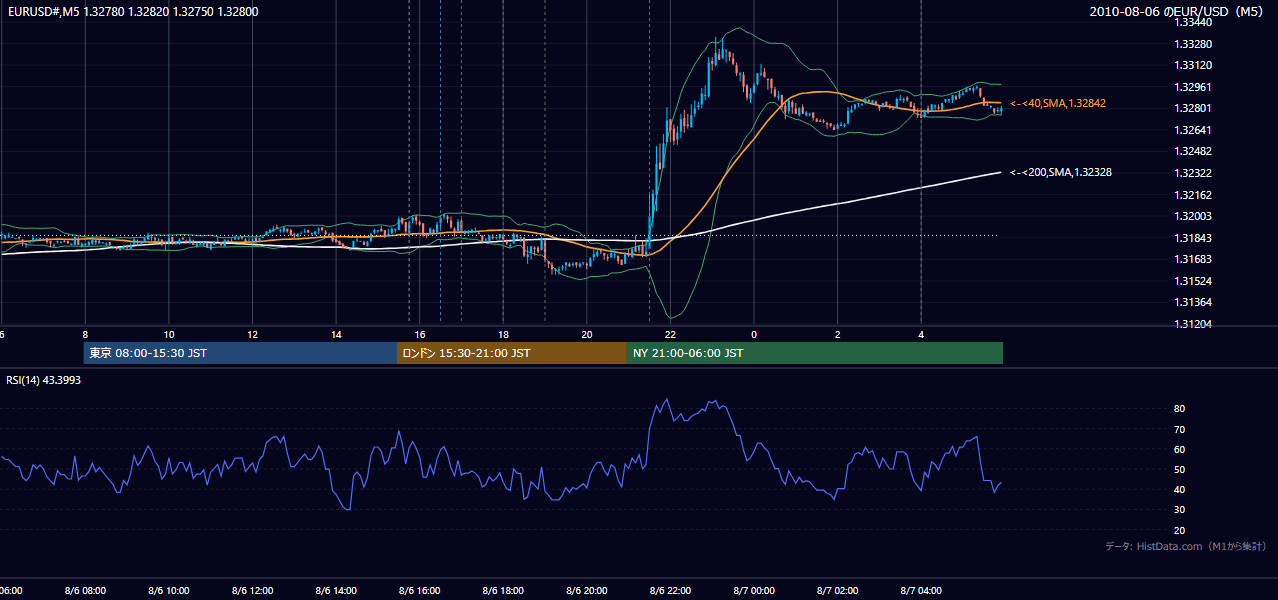Click price axis value 1.31683
The height and width of the screenshot is (600, 1278).
[1193, 259]
